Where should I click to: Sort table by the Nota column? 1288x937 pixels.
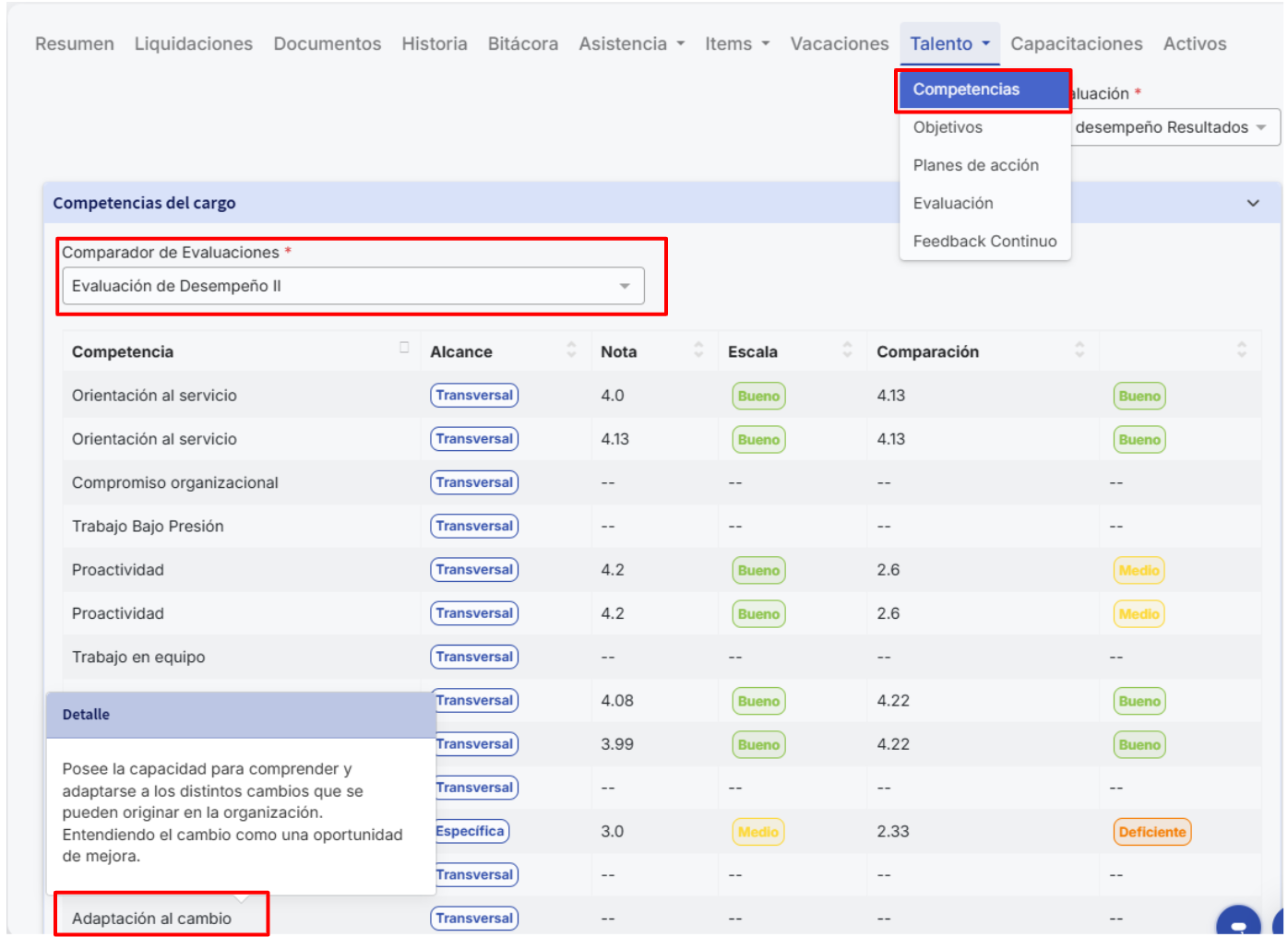click(x=698, y=350)
